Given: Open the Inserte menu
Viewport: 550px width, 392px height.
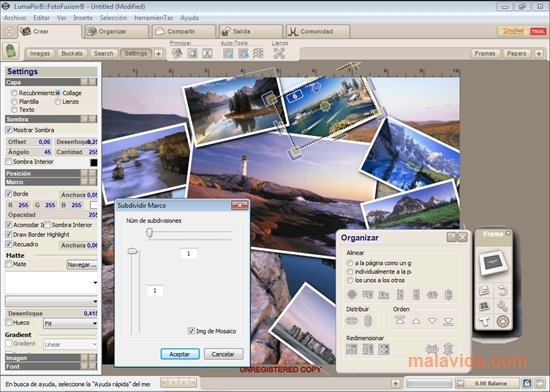Looking at the screenshot, I should point(83,18).
